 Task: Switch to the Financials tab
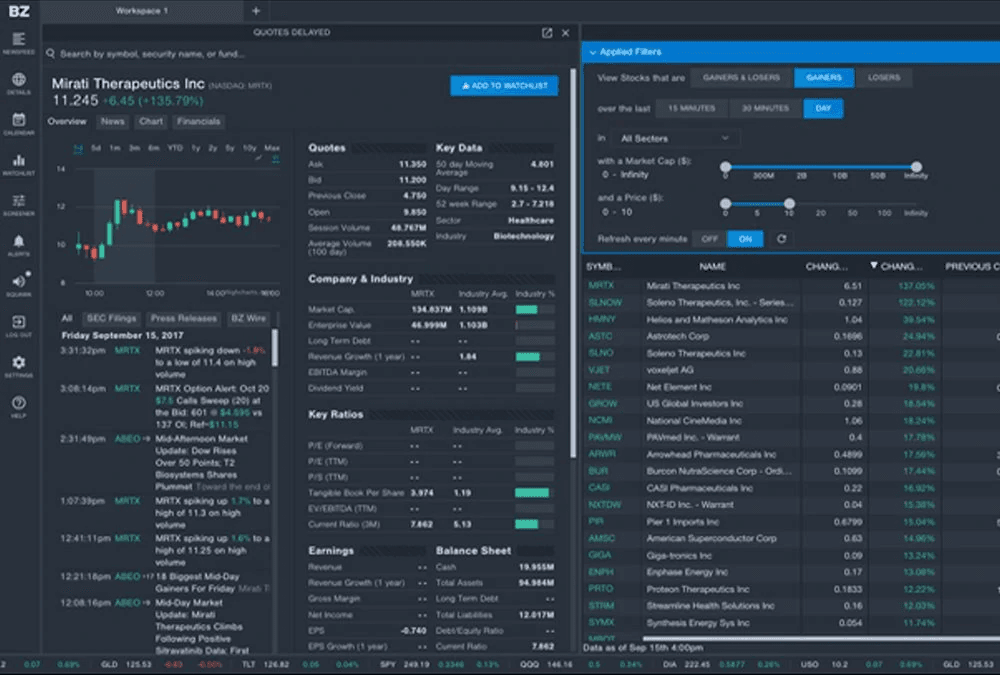[x=198, y=122]
